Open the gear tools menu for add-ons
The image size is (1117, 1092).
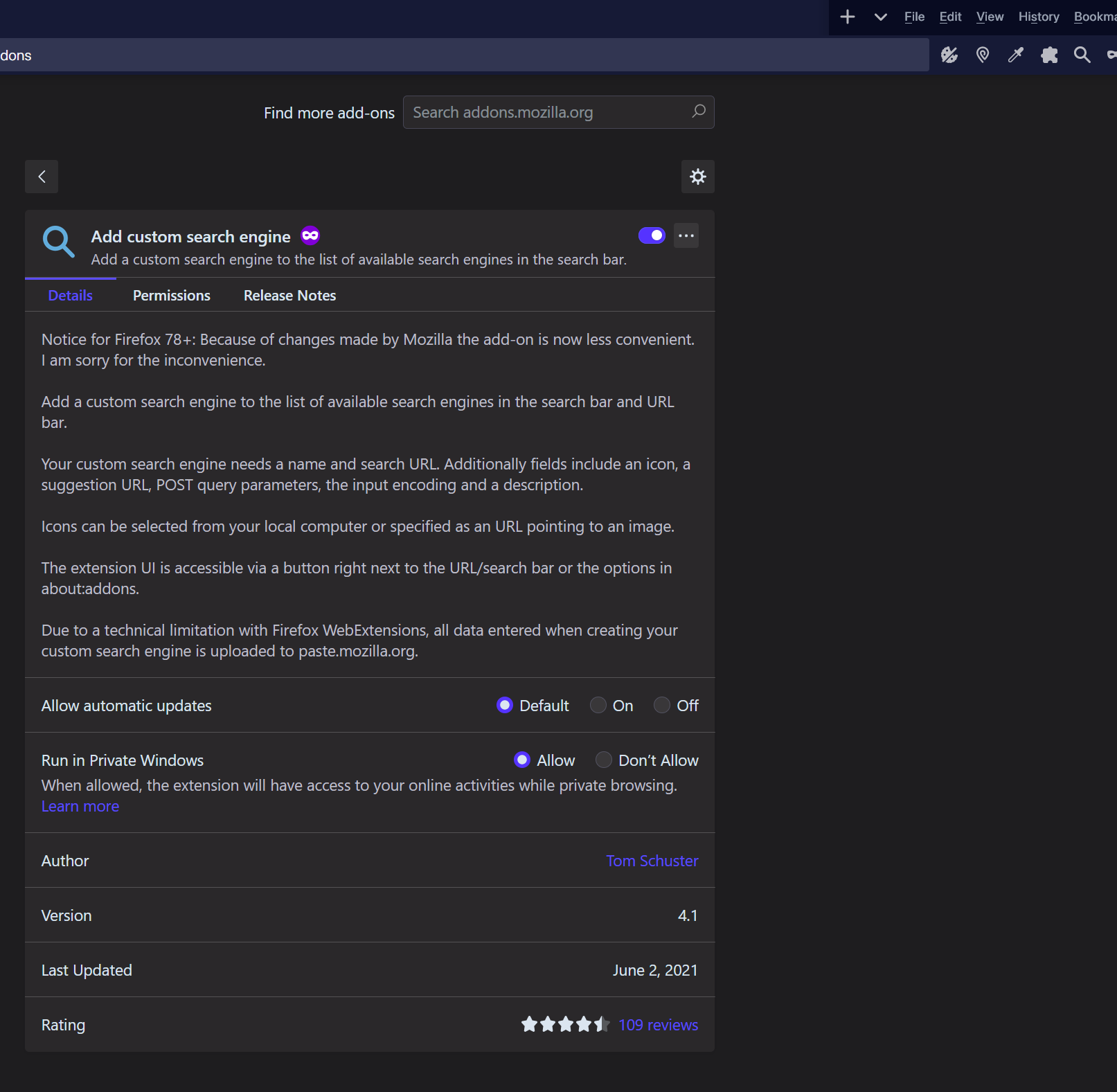[x=698, y=177]
